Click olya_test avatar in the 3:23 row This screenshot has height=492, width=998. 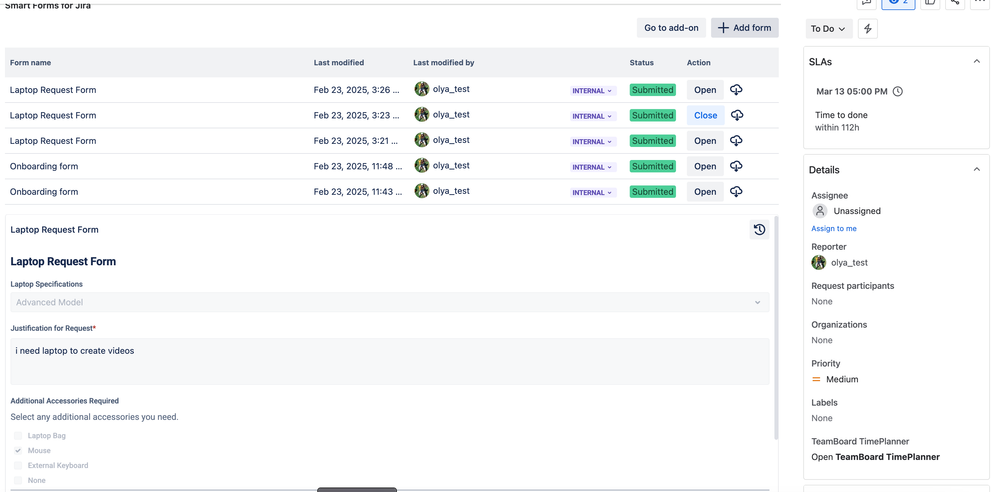click(x=421, y=115)
